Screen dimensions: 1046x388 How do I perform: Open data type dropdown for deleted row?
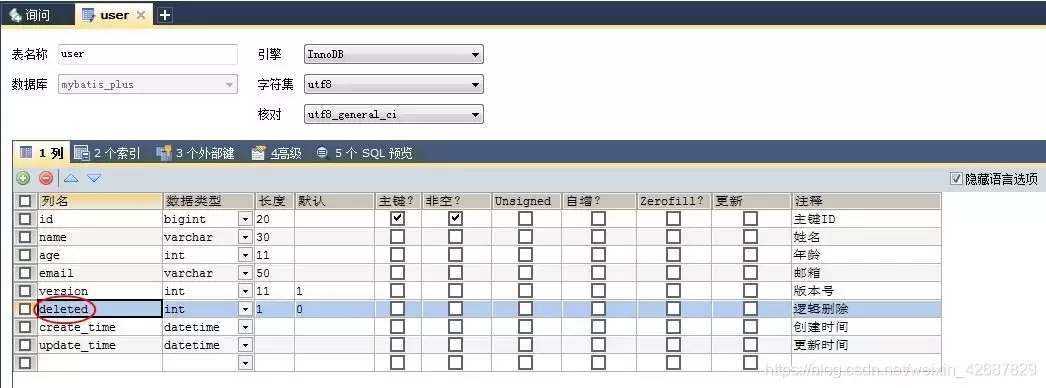tap(245, 309)
